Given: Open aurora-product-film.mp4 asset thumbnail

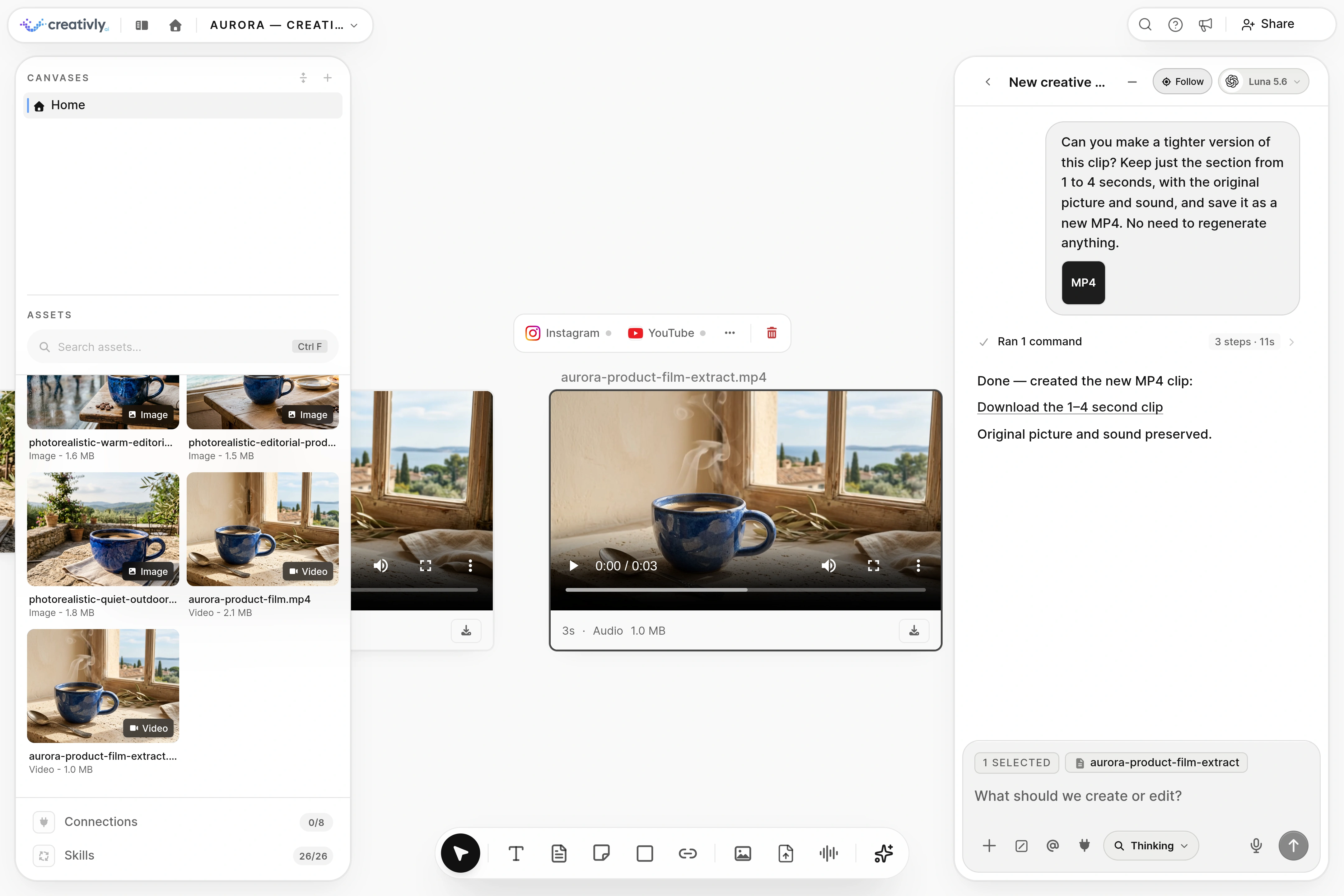Looking at the screenshot, I should point(262,529).
